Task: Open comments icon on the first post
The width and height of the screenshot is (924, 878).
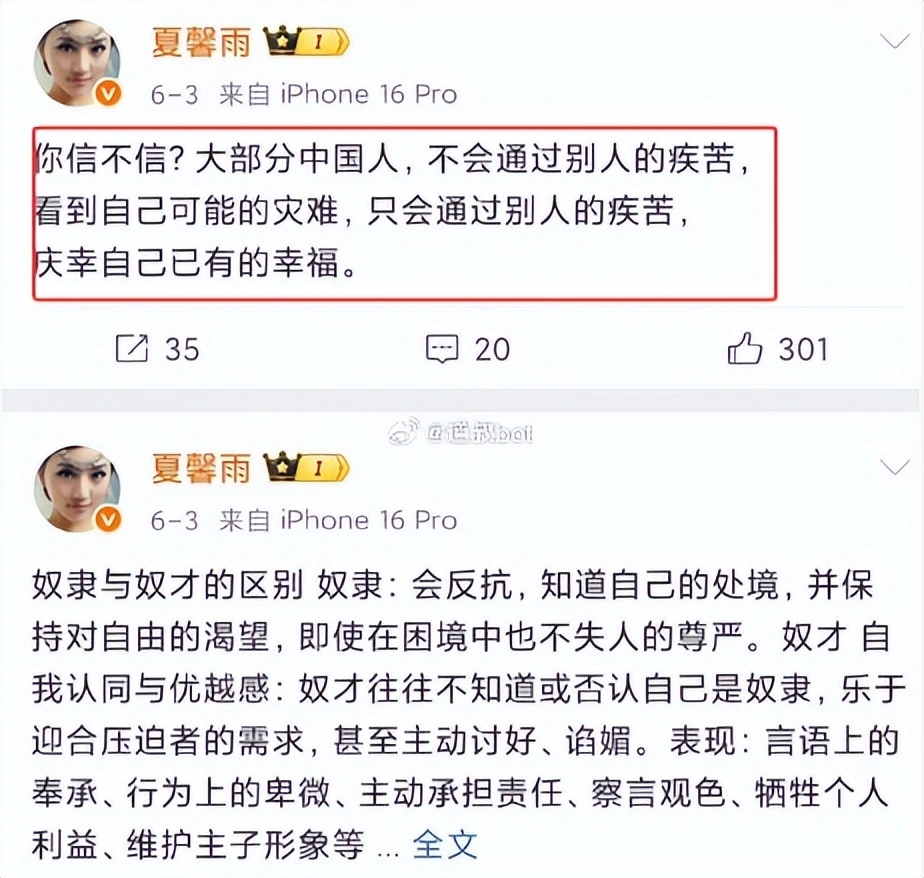Action: (x=442, y=349)
